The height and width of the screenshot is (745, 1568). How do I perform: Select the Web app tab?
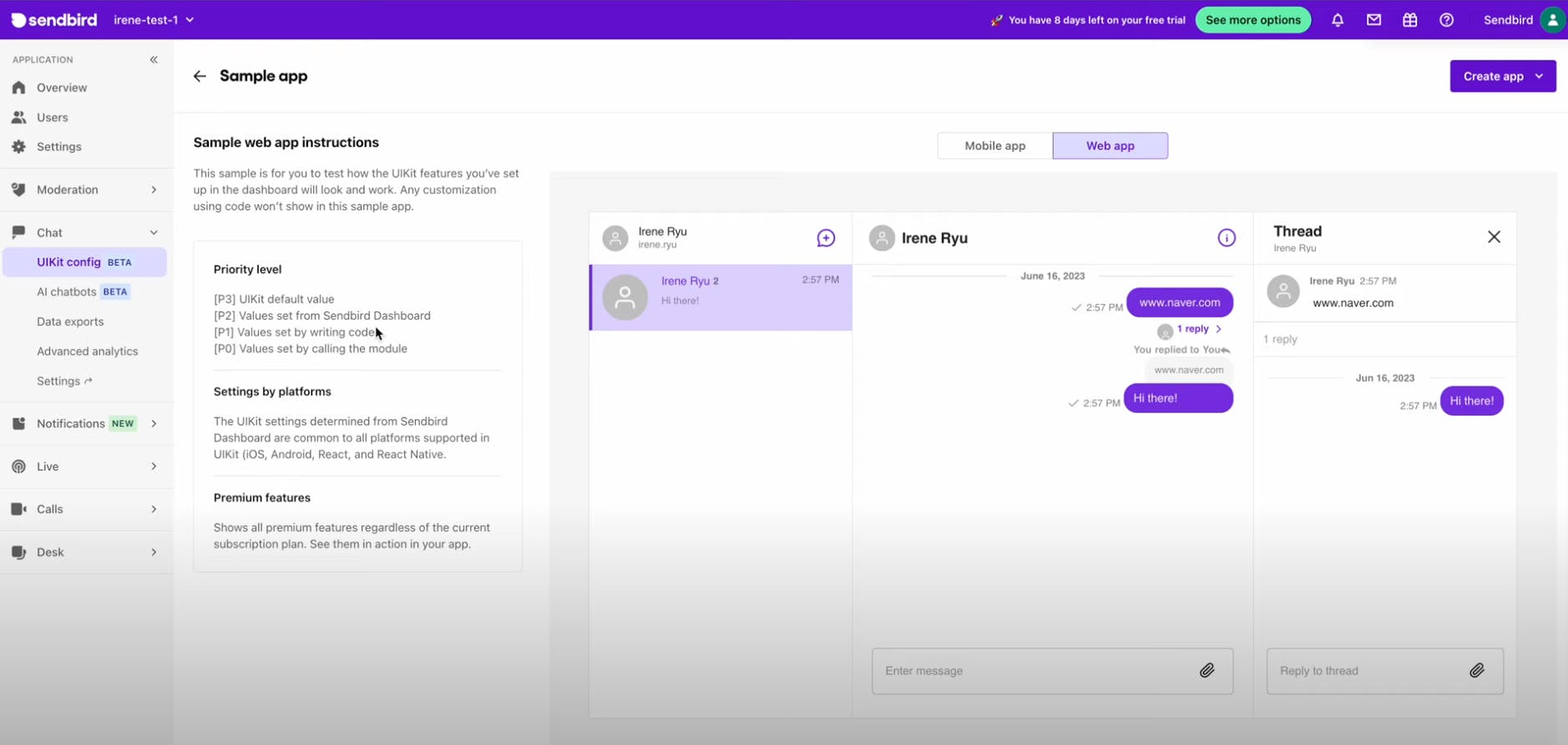click(x=1110, y=145)
